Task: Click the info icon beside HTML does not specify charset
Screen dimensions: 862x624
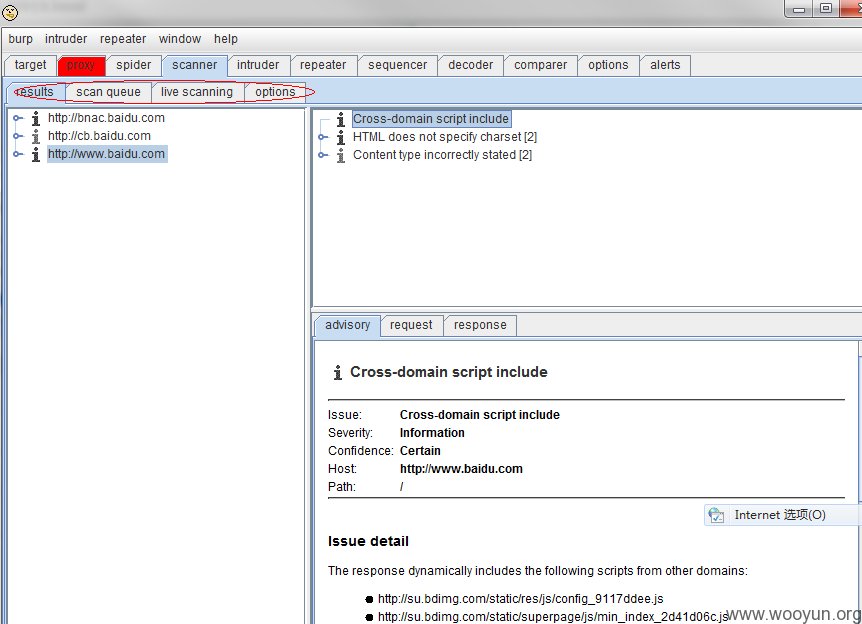Action: point(341,137)
